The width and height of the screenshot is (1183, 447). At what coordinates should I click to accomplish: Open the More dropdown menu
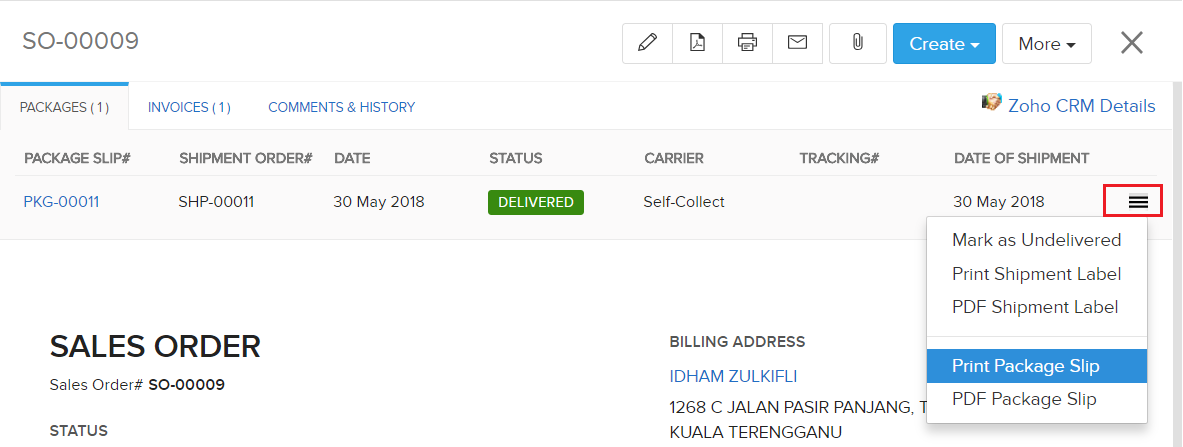pyautogui.click(x=1046, y=44)
